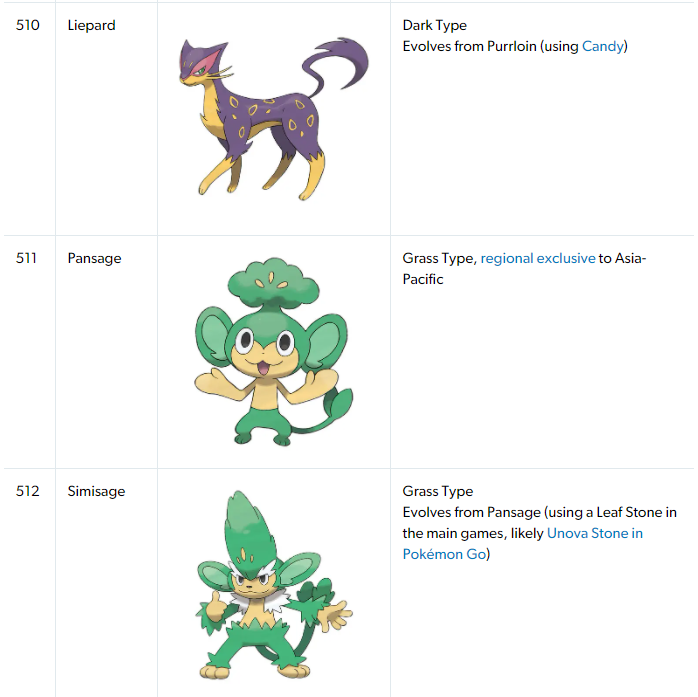The image size is (698, 697).
Task: Click the Grass Type text for Simisage
Action: tap(438, 491)
